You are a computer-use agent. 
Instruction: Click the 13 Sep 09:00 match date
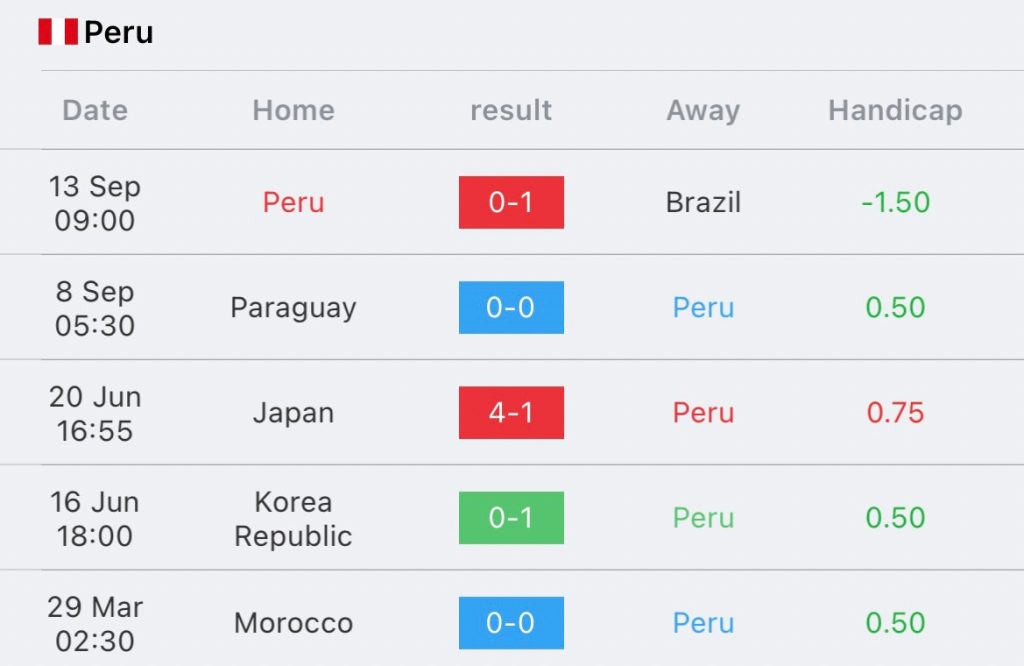(x=95, y=203)
